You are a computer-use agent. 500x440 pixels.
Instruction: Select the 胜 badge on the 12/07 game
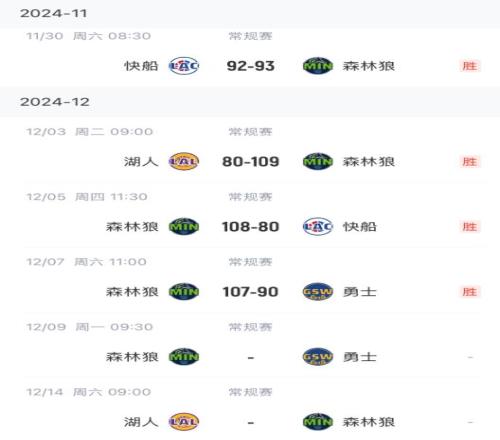coord(470,292)
